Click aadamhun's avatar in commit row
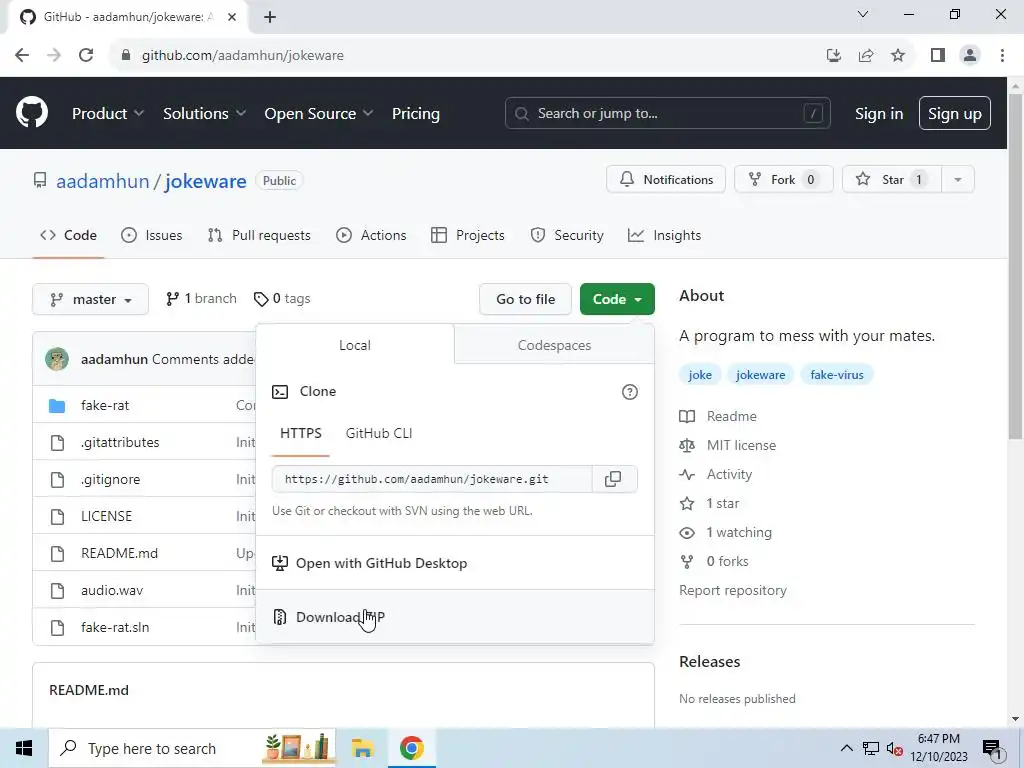 57,359
